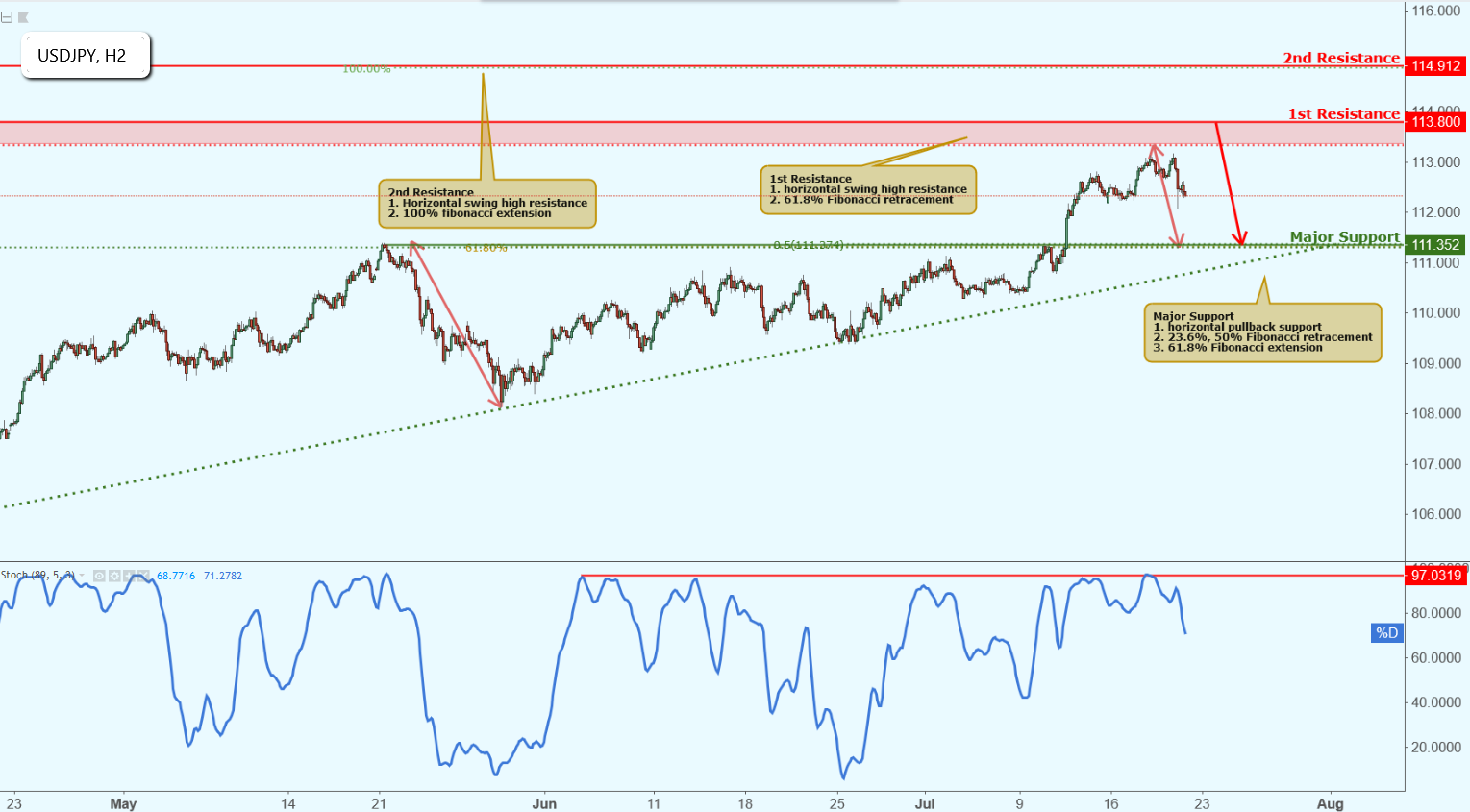Click the Jul label on time axis
The height and width of the screenshot is (812, 1470).
(925, 803)
